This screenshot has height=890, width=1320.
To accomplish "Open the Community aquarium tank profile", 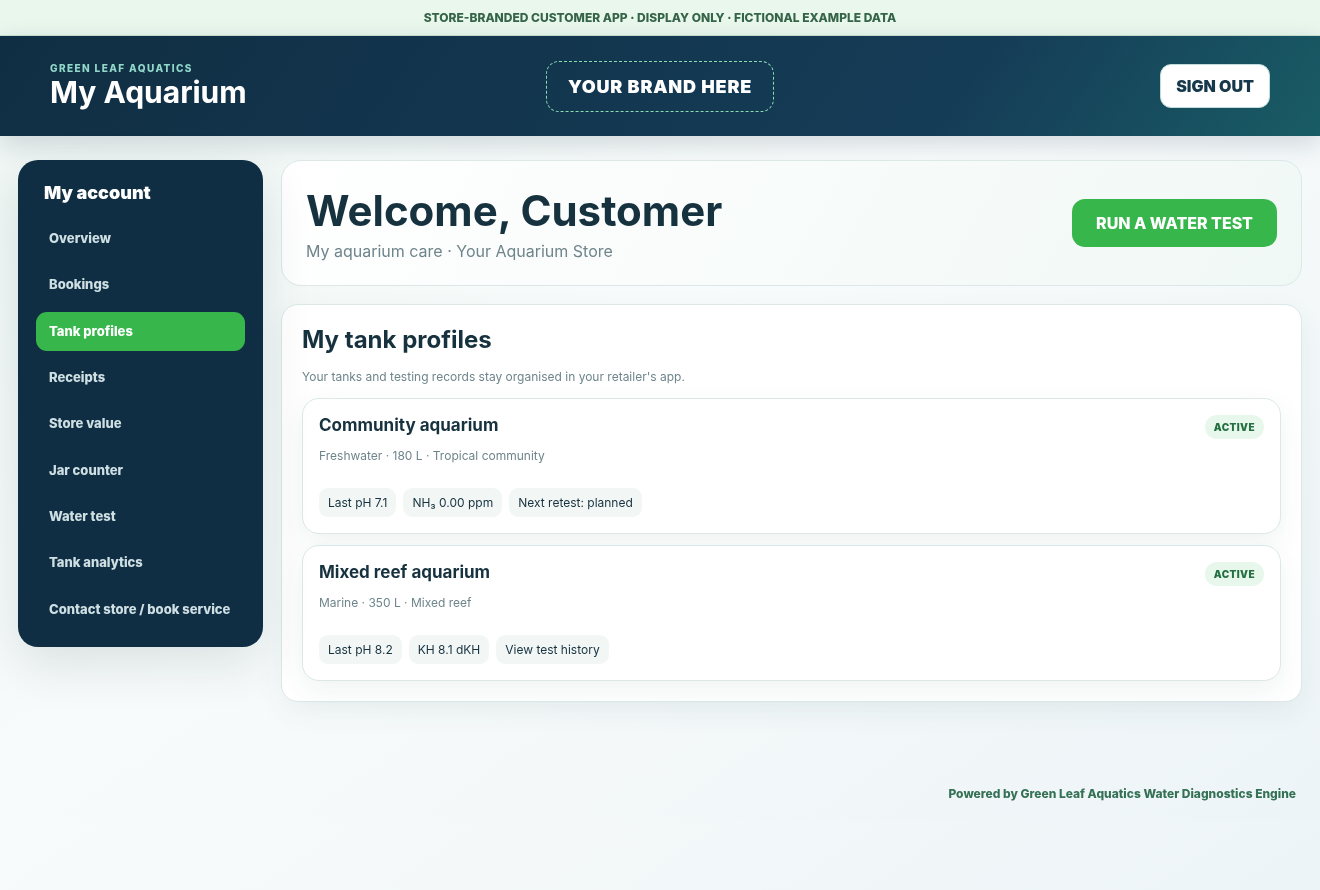I will pos(791,466).
